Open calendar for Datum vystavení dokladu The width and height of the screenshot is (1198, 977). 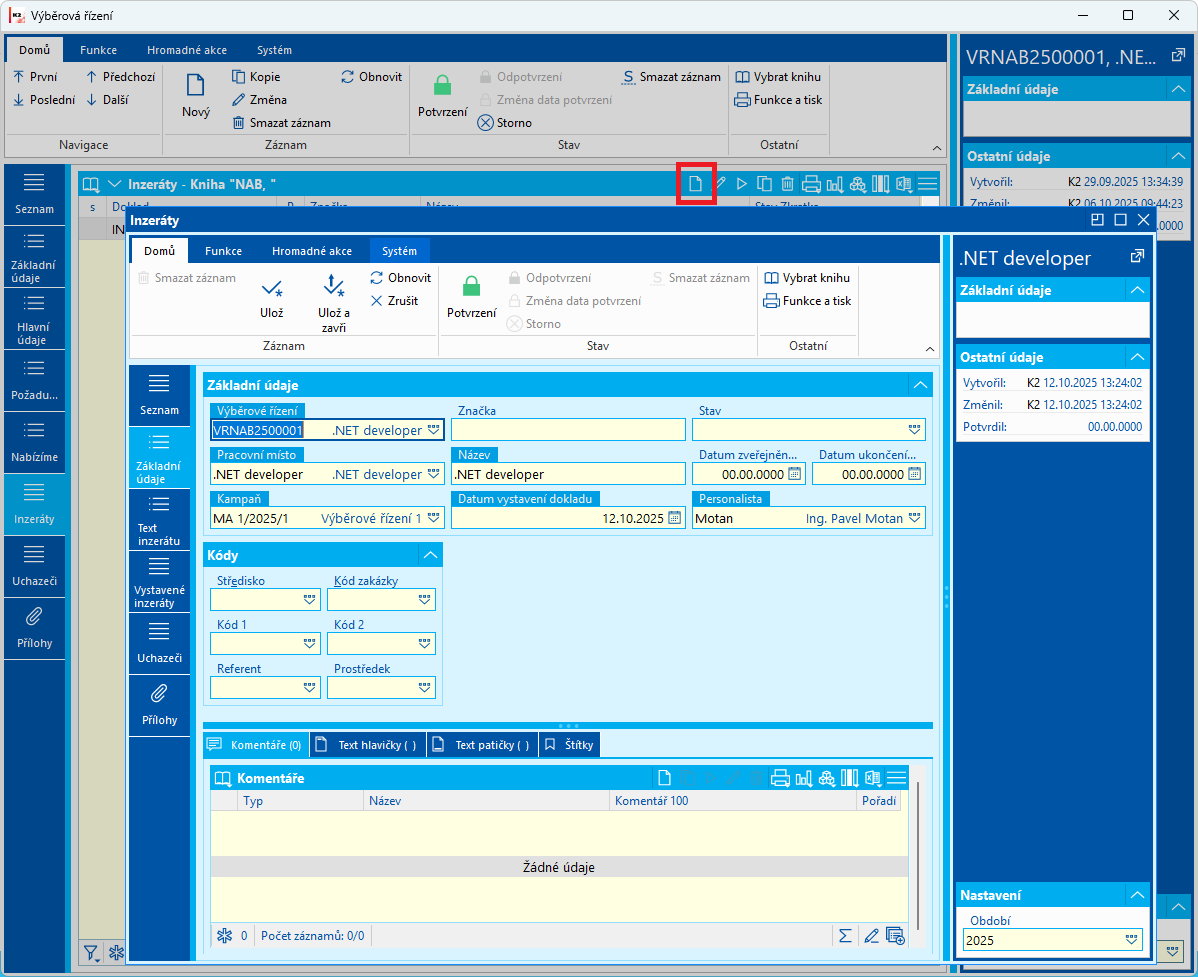pyautogui.click(x=675, y=518)
